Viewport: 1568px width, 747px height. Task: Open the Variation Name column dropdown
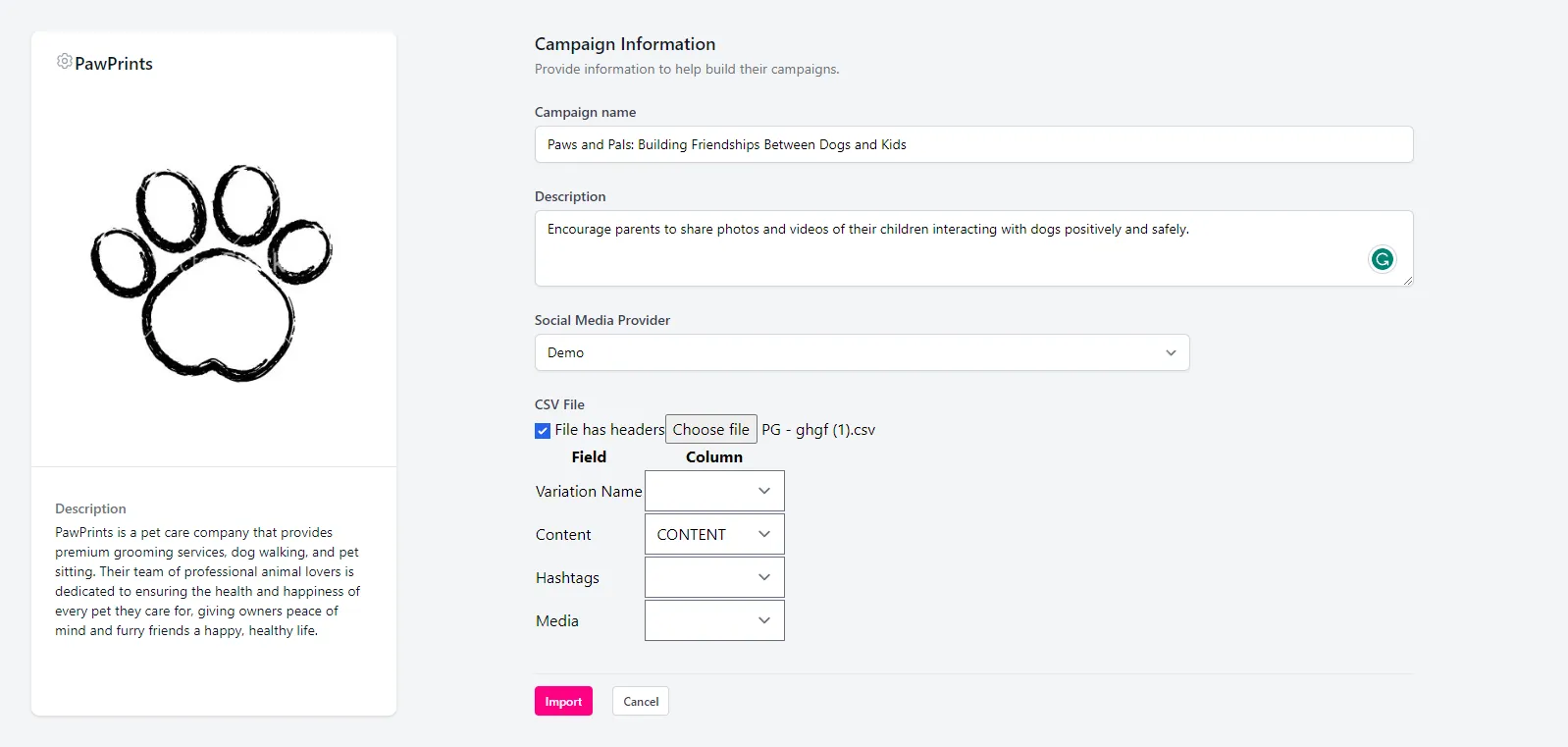714,491
